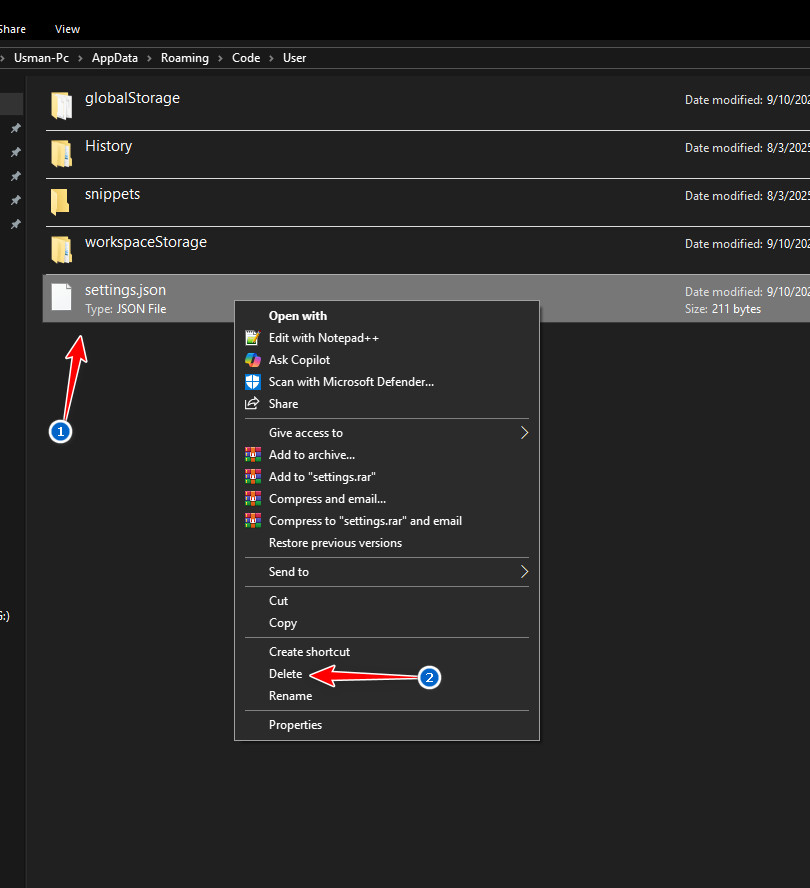810x888 pixels.
Task: Click the Notepad++ icon in context menu
Action: (x=253, y=338)
